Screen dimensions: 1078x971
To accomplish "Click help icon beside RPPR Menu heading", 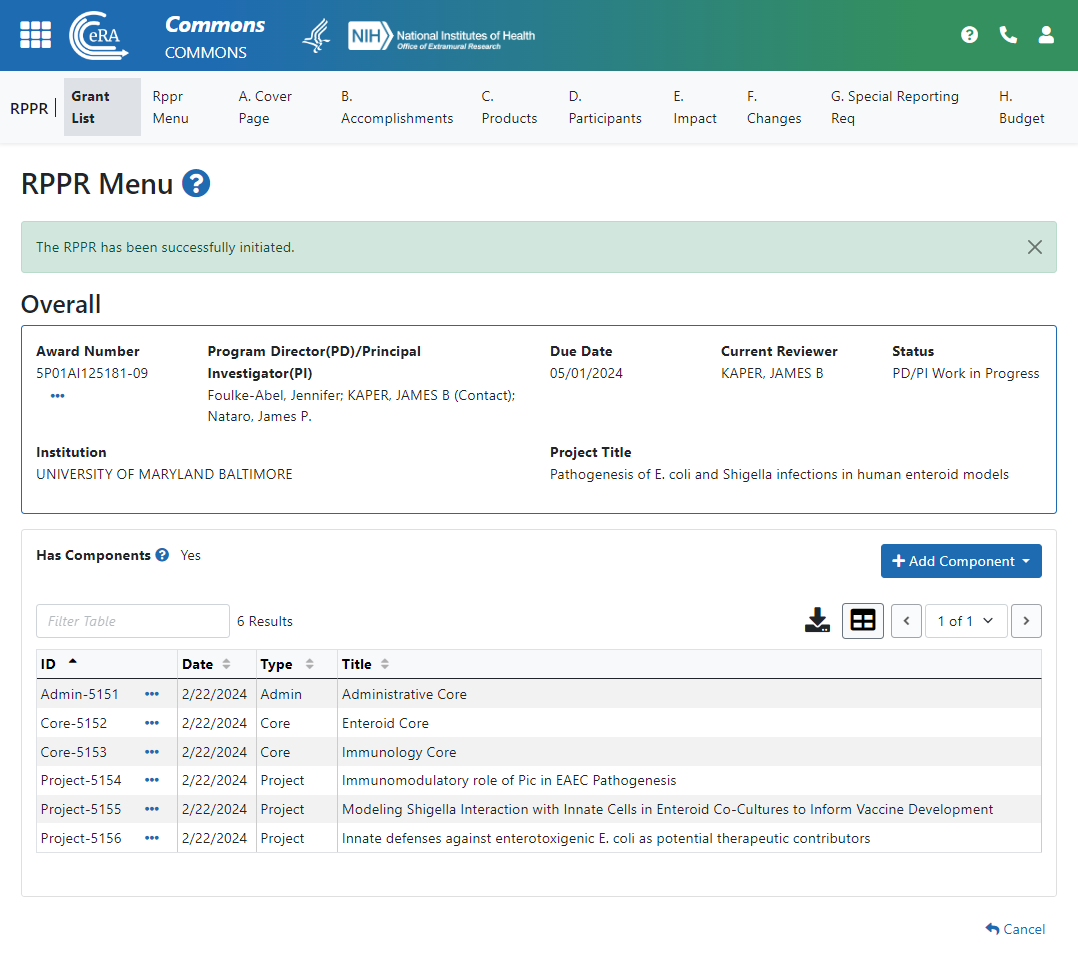I will (196, 184).
